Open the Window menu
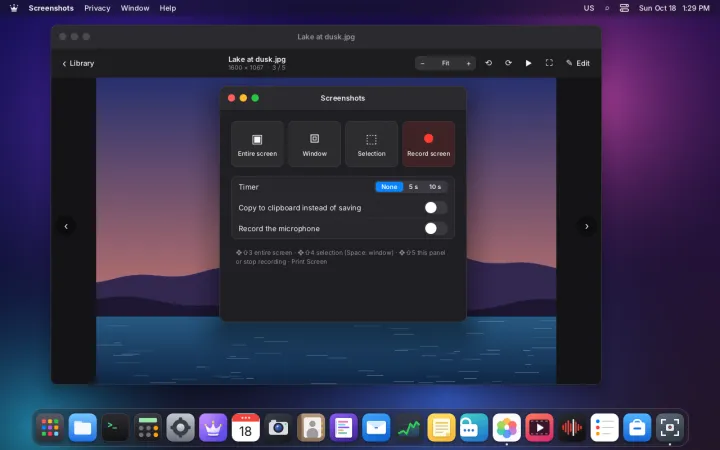Screen dimensions: 720x450 point(135,8)
